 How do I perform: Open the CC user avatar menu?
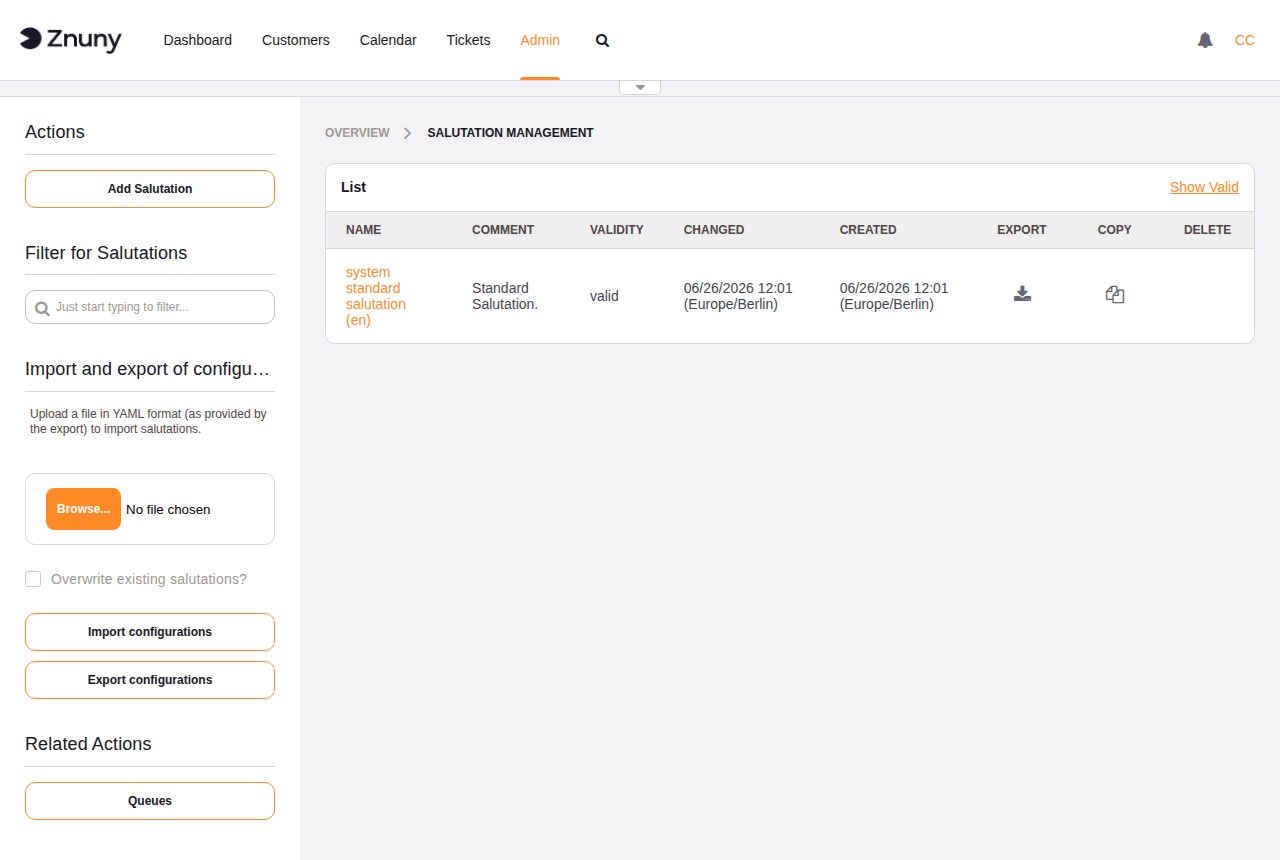(1245, 40)
